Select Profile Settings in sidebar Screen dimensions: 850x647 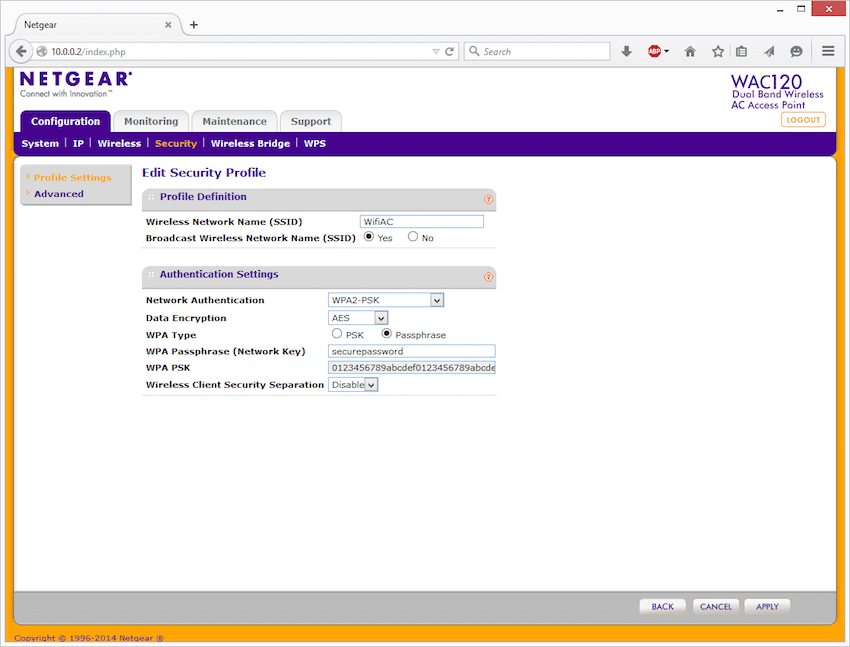tap(73, 178)
